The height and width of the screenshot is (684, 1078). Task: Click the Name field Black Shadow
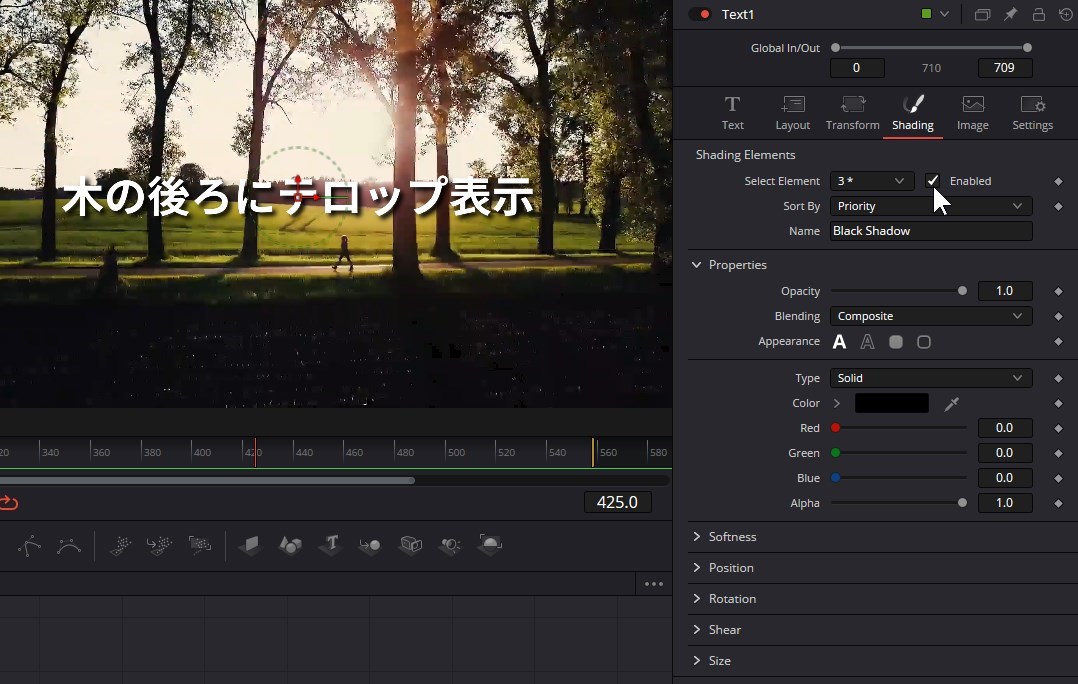[931, 231]
